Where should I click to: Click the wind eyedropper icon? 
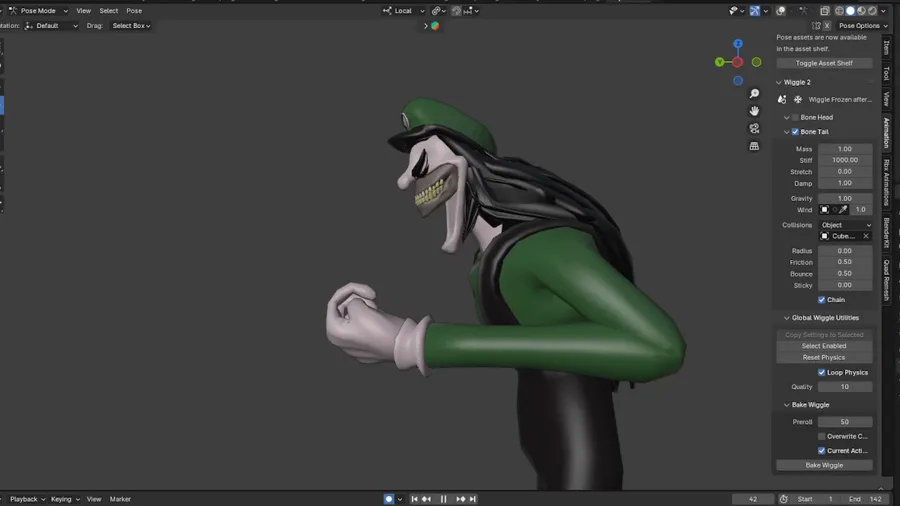(843, 210)
